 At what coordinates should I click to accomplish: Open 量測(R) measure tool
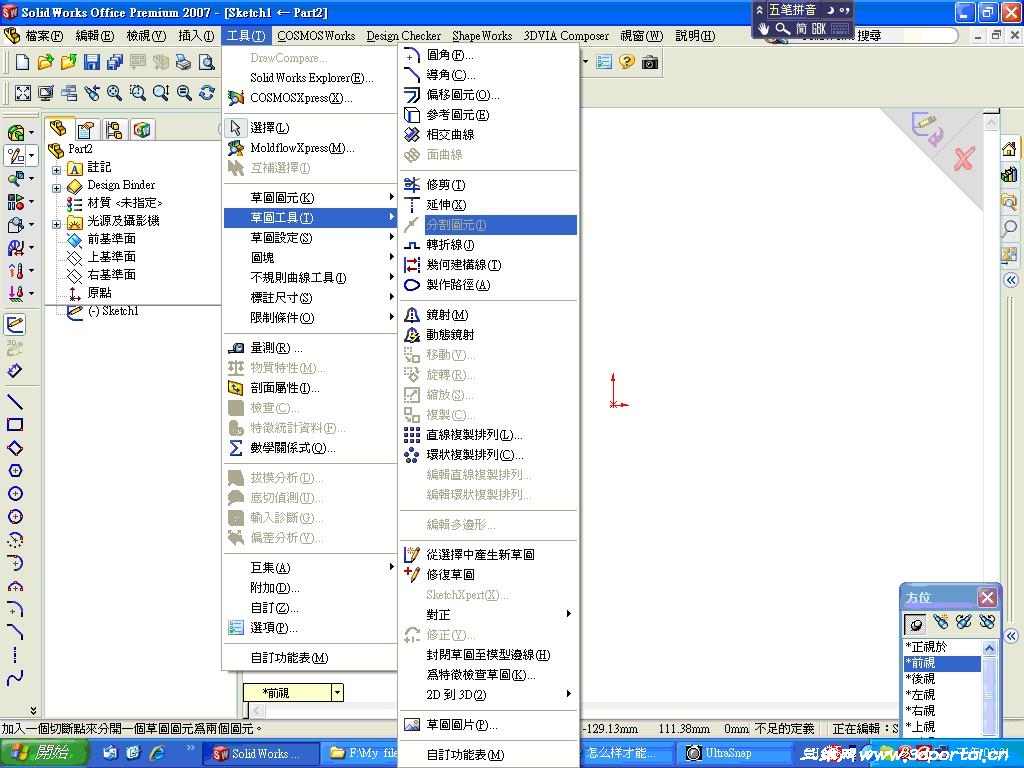[310, 348]
